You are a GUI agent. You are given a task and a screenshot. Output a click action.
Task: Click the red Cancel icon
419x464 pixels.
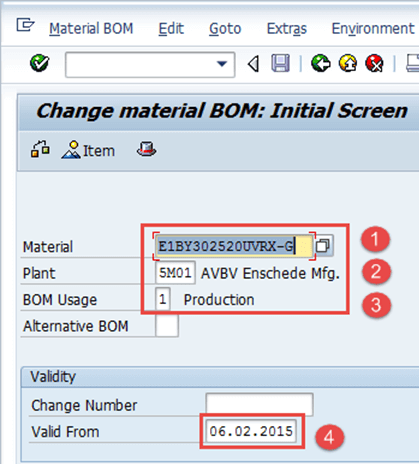coord(375,63)
